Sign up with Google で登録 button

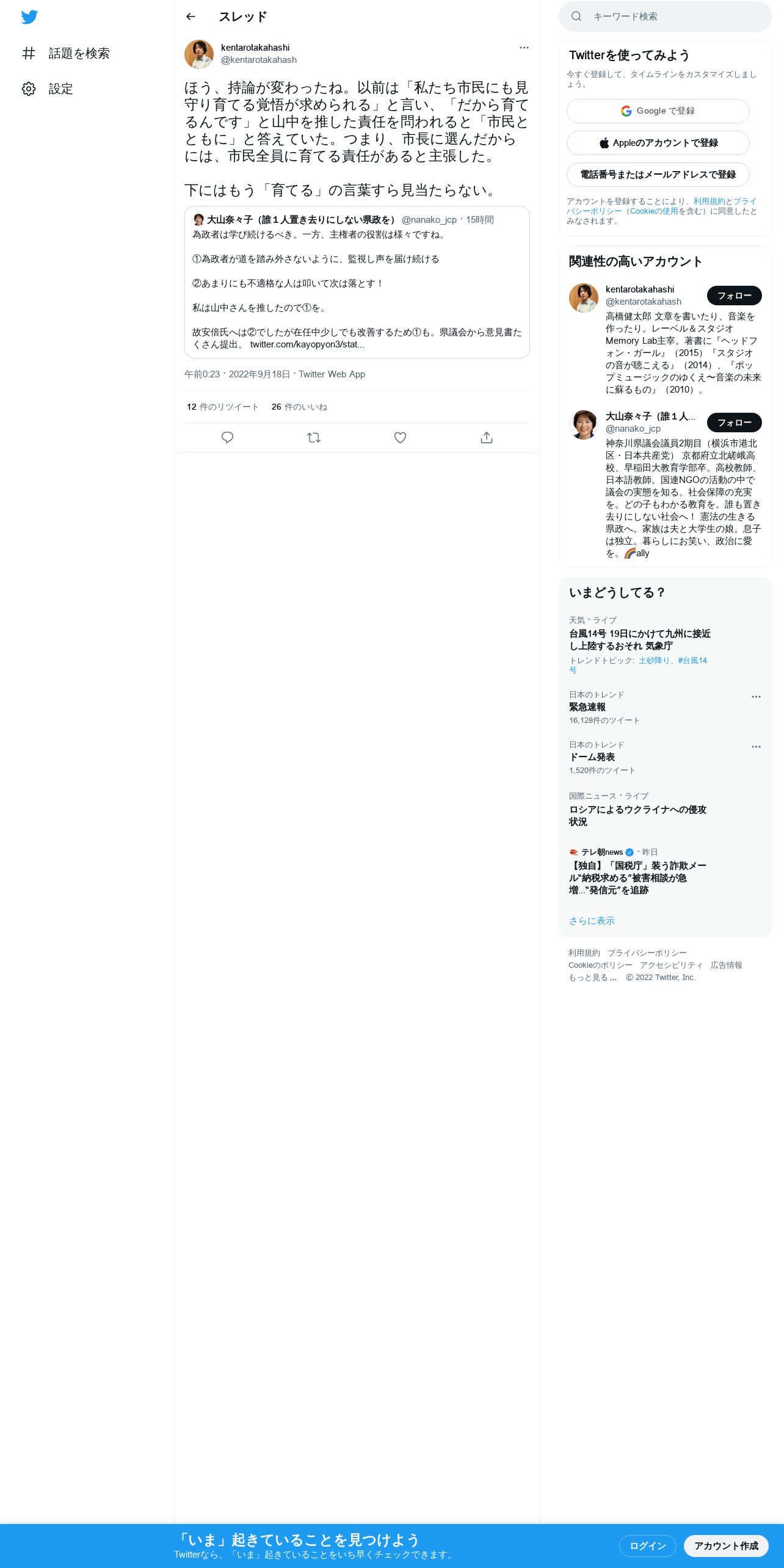tap(658, 111)
